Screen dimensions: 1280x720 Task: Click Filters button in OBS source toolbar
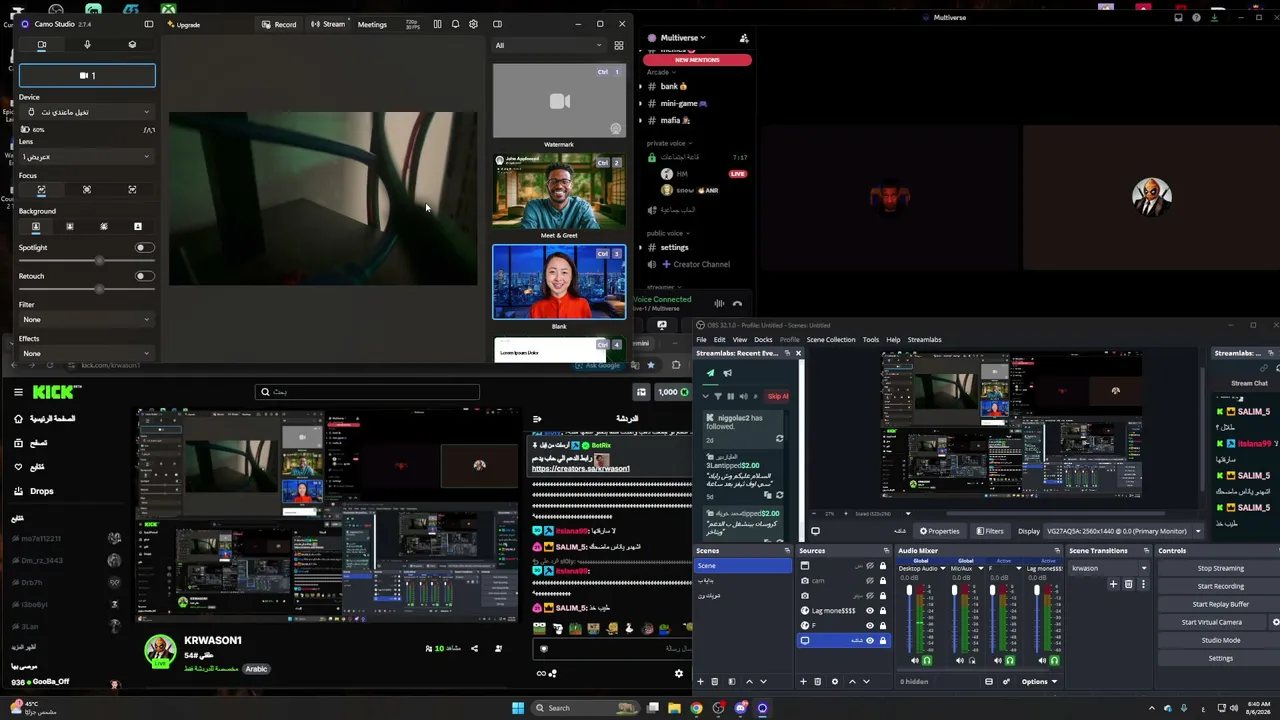990,531
